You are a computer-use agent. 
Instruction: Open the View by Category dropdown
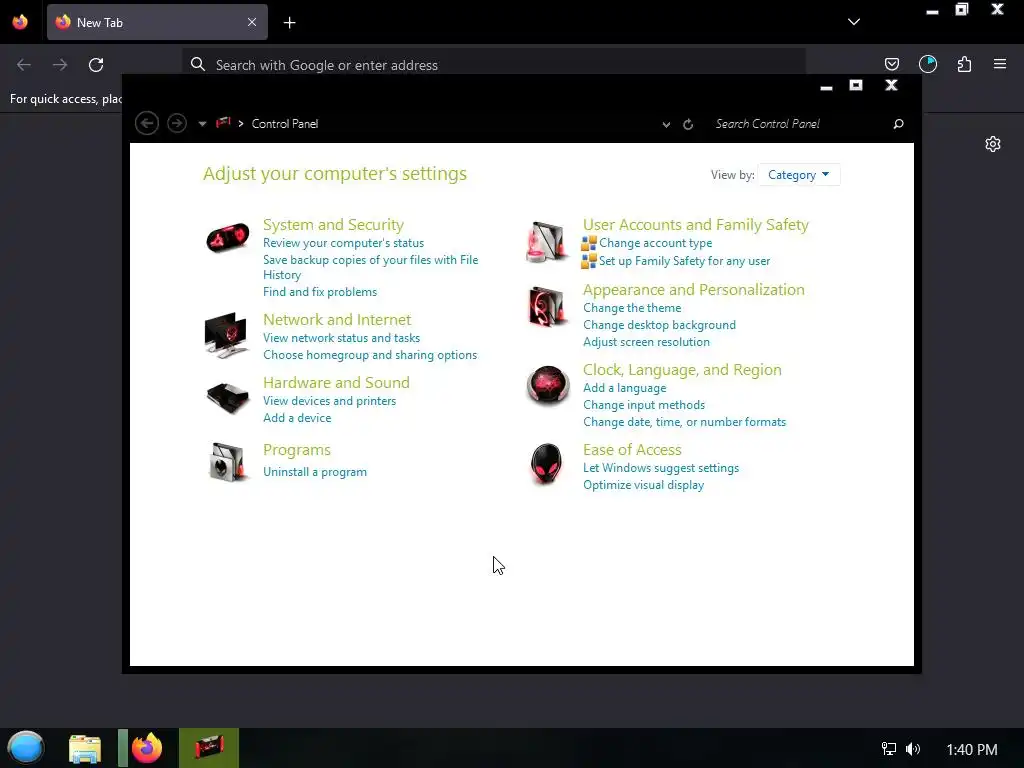pyautogui.click(x=799, y=175)
